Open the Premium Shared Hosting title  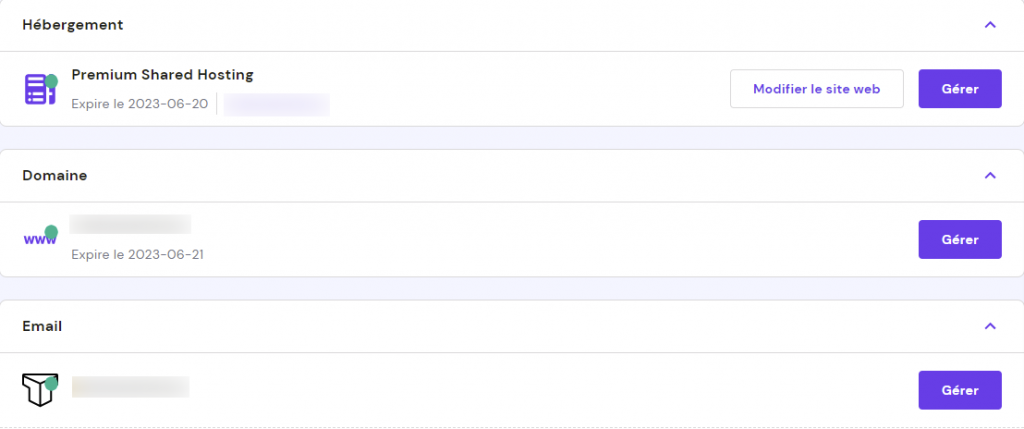tap(162, 75)
